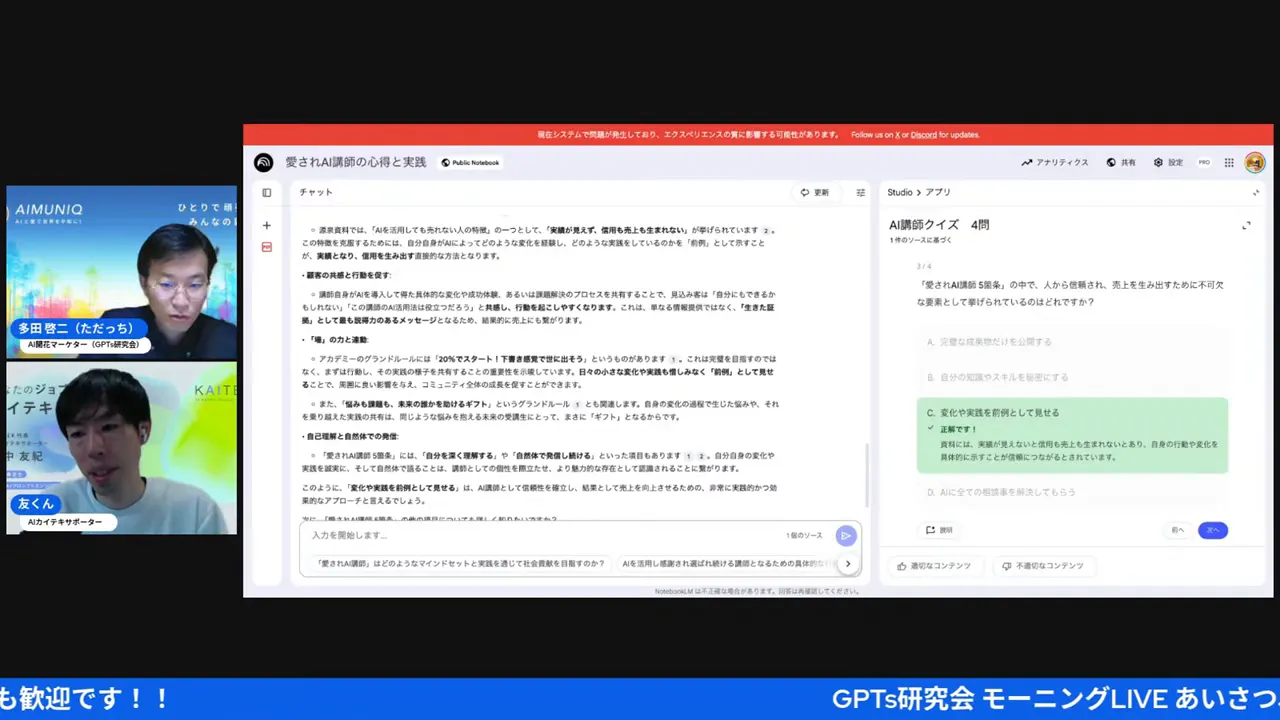1280x720 pixels.
Task: Click the chat input field 入力を開始します
Action: [540, 536]
